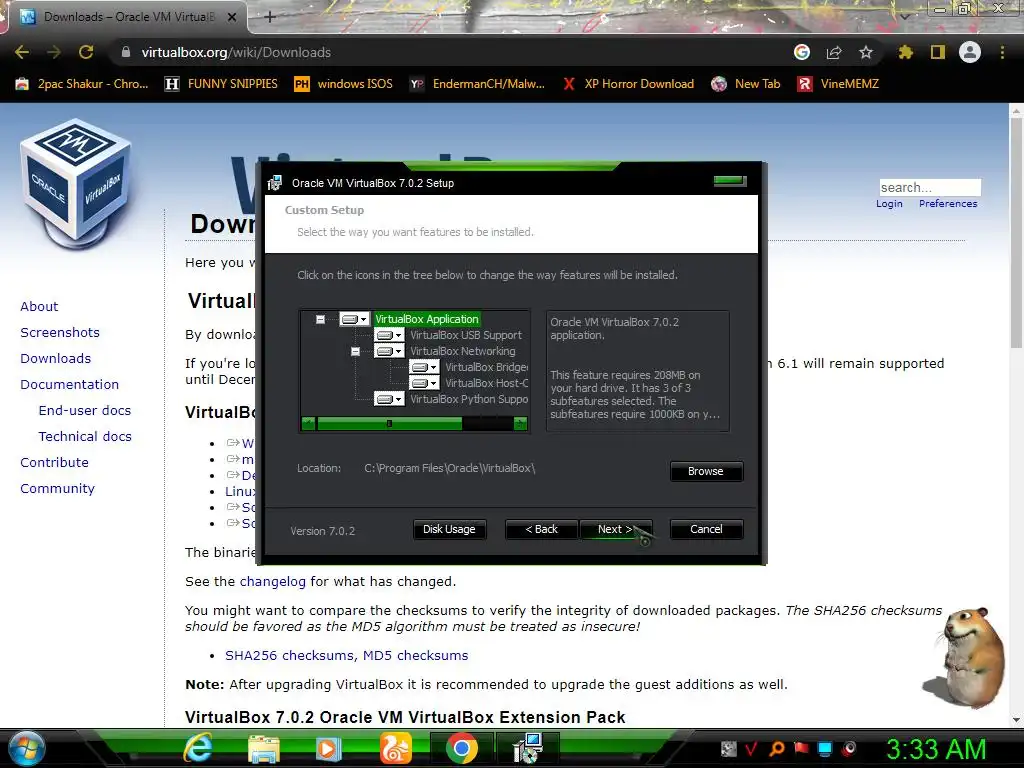This screenshot has height=768, width=1024.
Task: Proceed with Next > button
Action: pos(615,530)
